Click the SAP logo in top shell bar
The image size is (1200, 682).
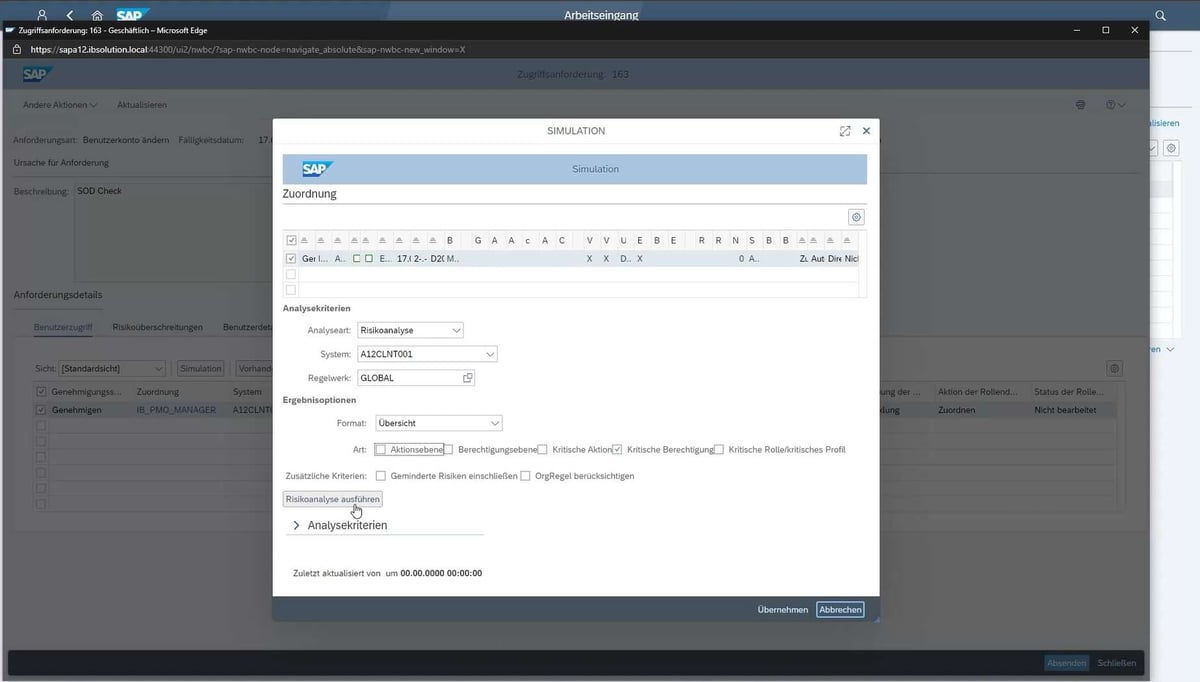132,15
